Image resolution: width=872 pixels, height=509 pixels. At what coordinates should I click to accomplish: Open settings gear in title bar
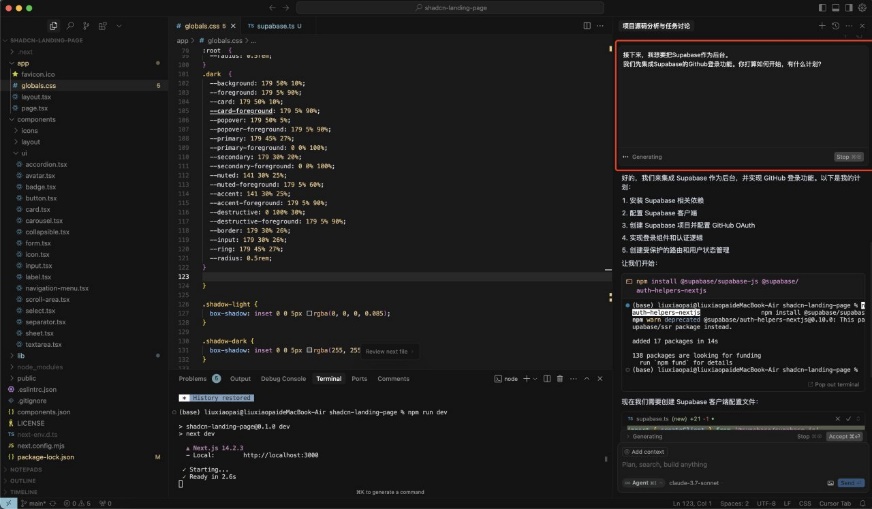(862, 7)
